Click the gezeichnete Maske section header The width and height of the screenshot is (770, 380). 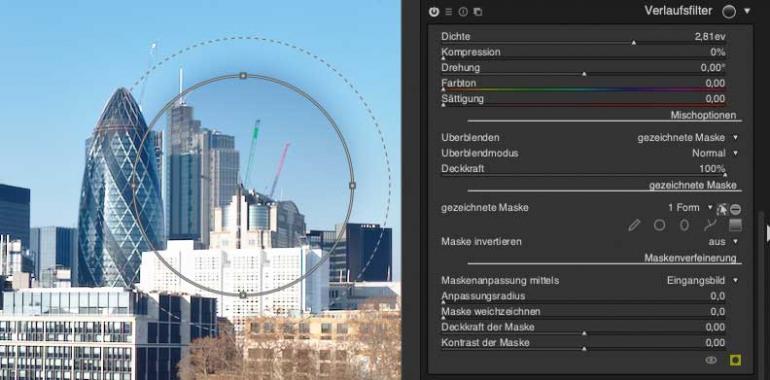(692, 185)
